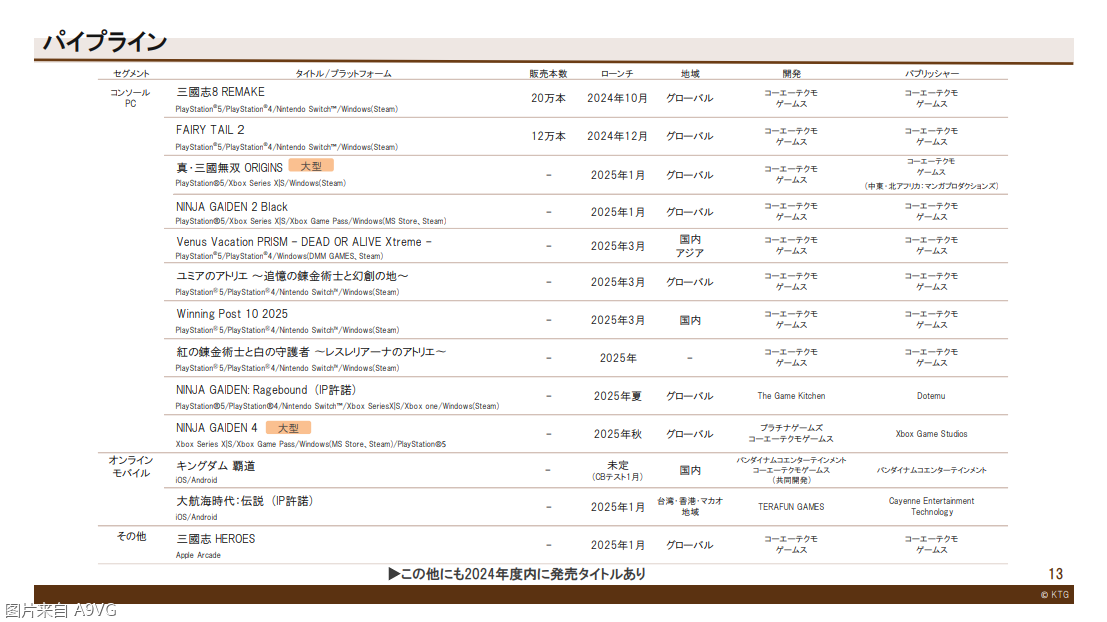
Task: Select the キングダム 覇道 title
Action: coord(215,466)
